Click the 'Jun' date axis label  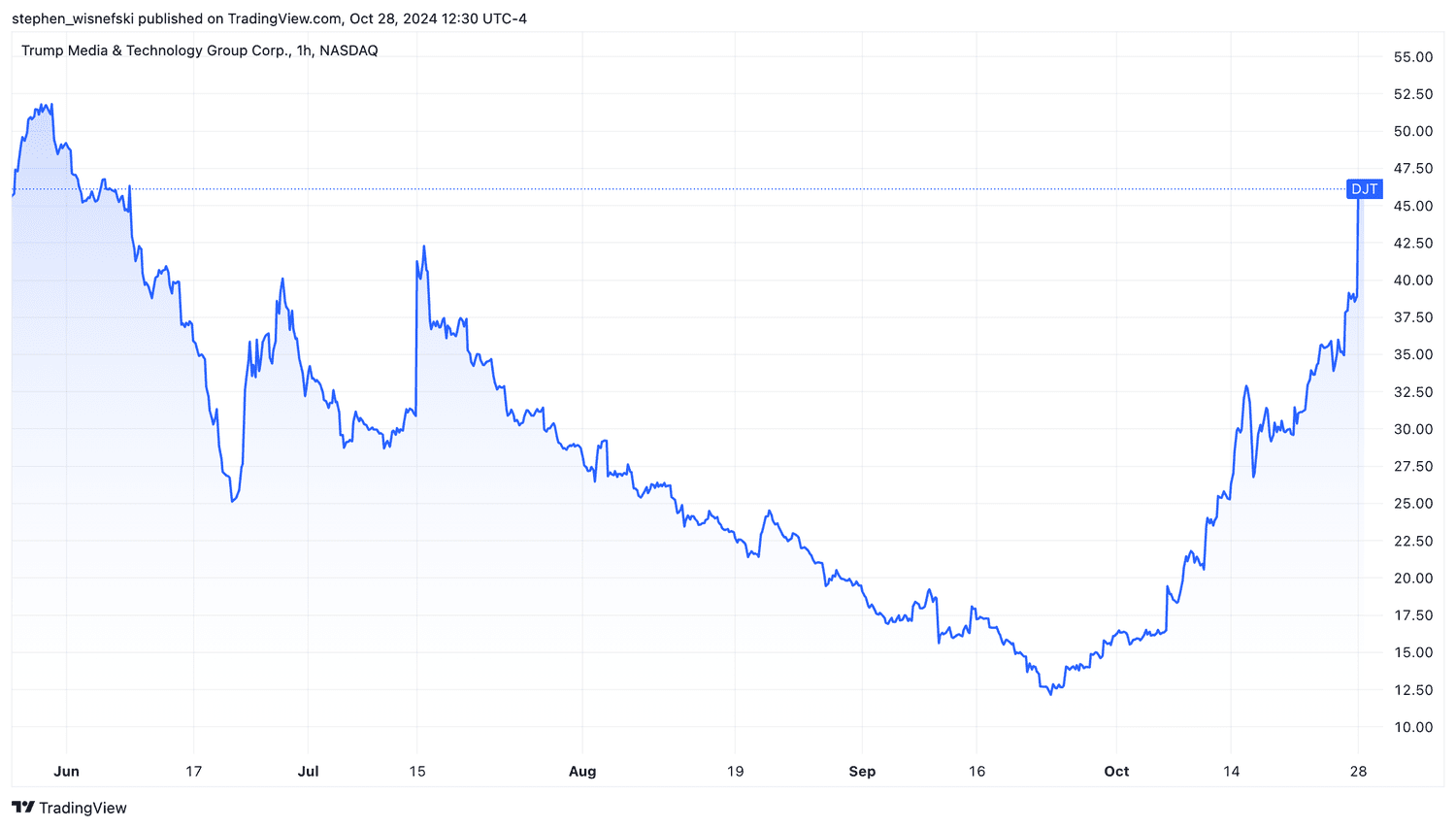pos(67,772)
